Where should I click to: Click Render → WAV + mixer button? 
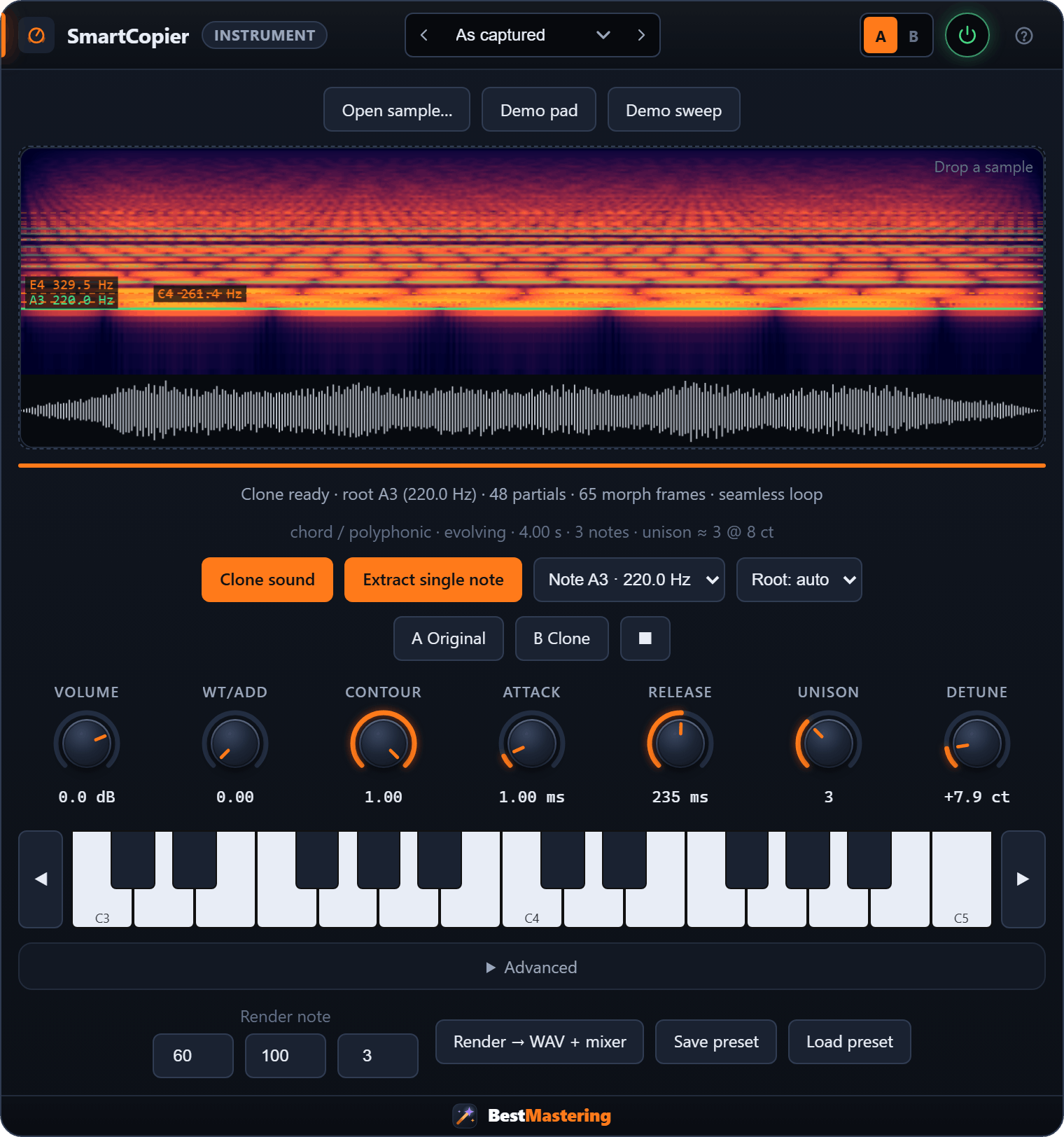[540, 1042]
